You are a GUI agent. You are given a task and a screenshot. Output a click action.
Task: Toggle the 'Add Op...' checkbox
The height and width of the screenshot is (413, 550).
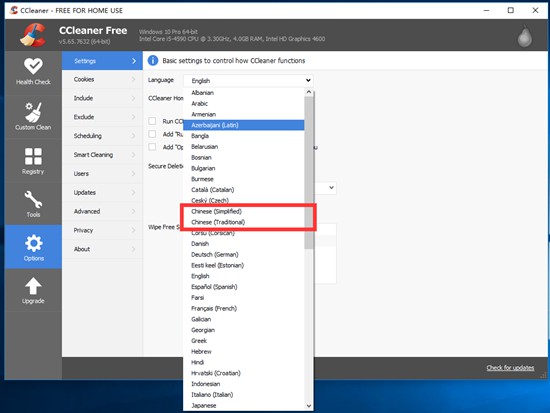(x=152, y=147)
